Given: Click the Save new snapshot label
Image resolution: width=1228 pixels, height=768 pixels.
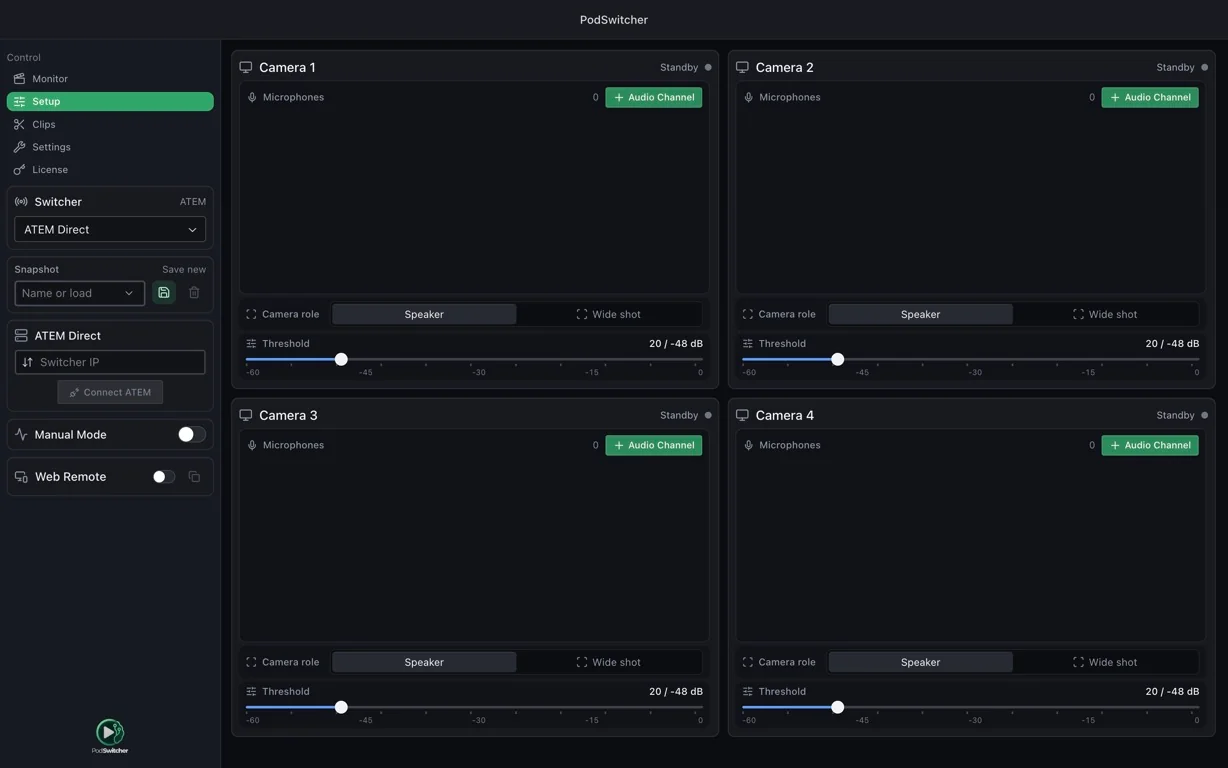Looking at the screenshot, I should click(x=184, y=269).
